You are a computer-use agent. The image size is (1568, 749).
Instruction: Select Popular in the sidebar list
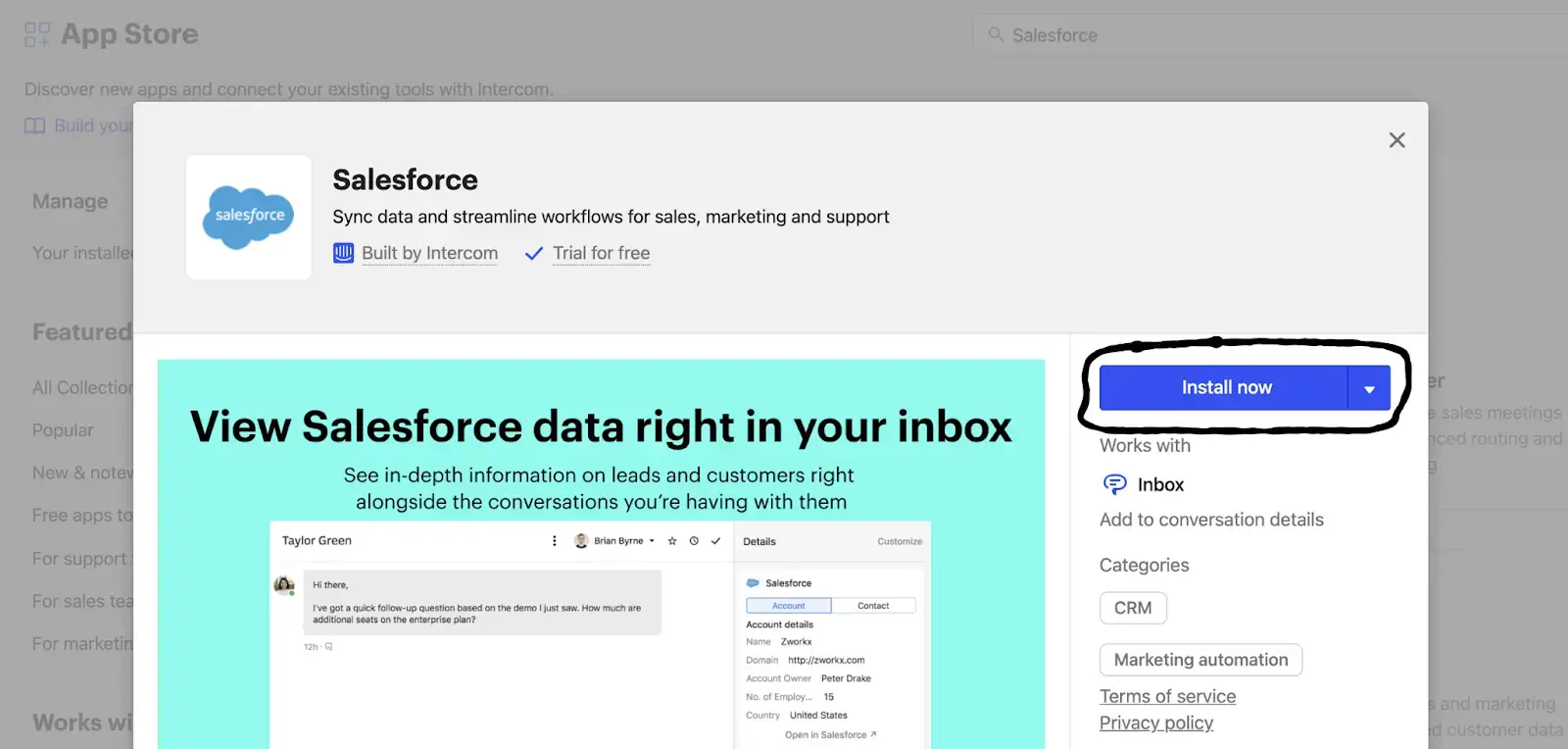(x=63, y=430)
